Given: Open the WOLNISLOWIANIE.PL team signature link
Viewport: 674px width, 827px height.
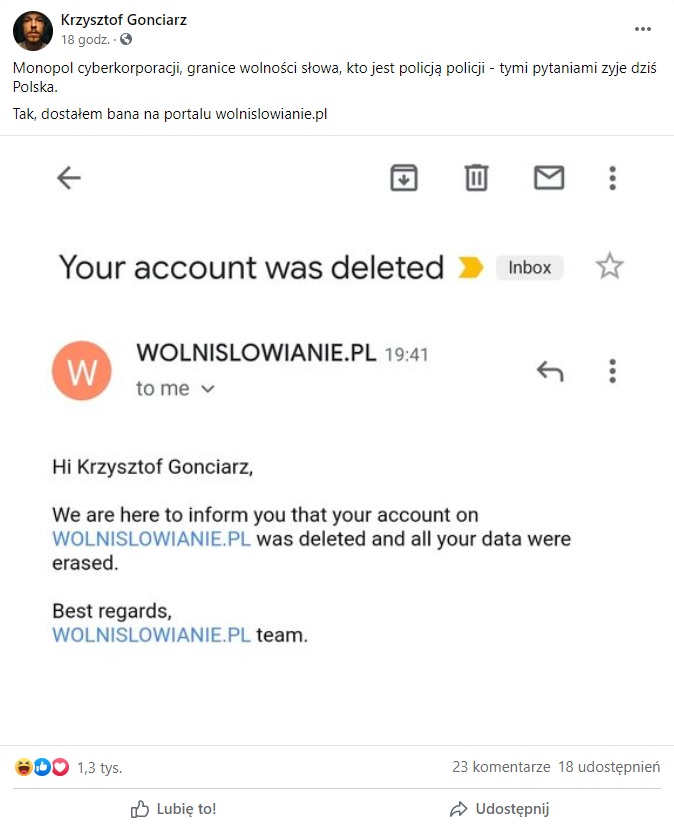Looking at the screenshot, I should 151,635.
